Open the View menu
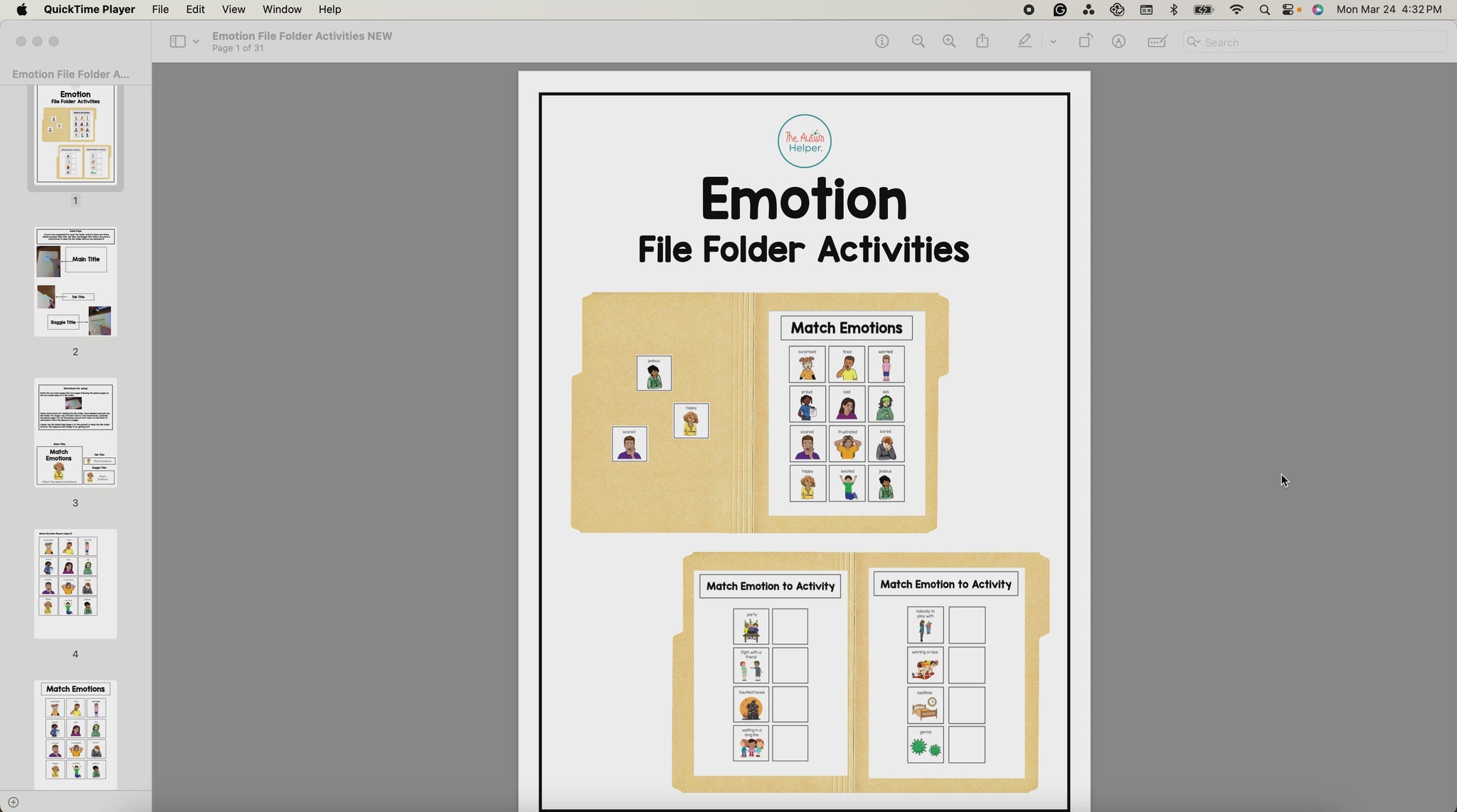 [233, 9]
